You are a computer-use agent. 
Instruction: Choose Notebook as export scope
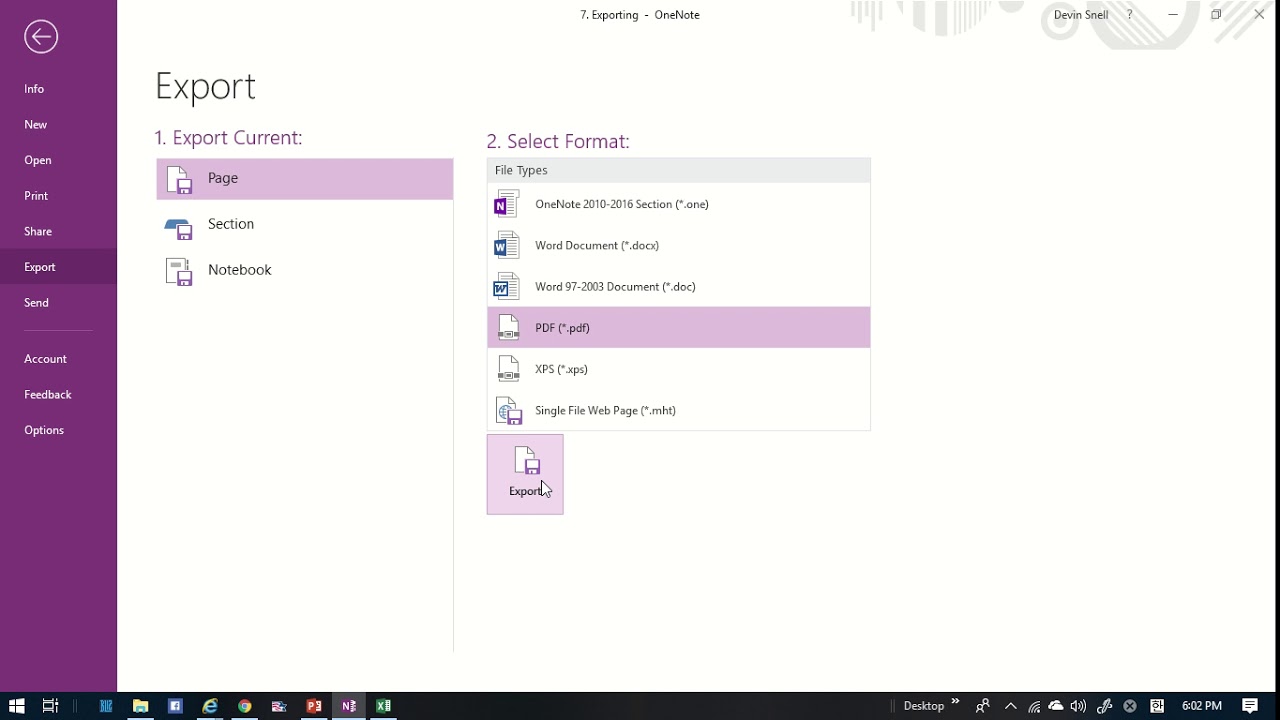[305, 271]
